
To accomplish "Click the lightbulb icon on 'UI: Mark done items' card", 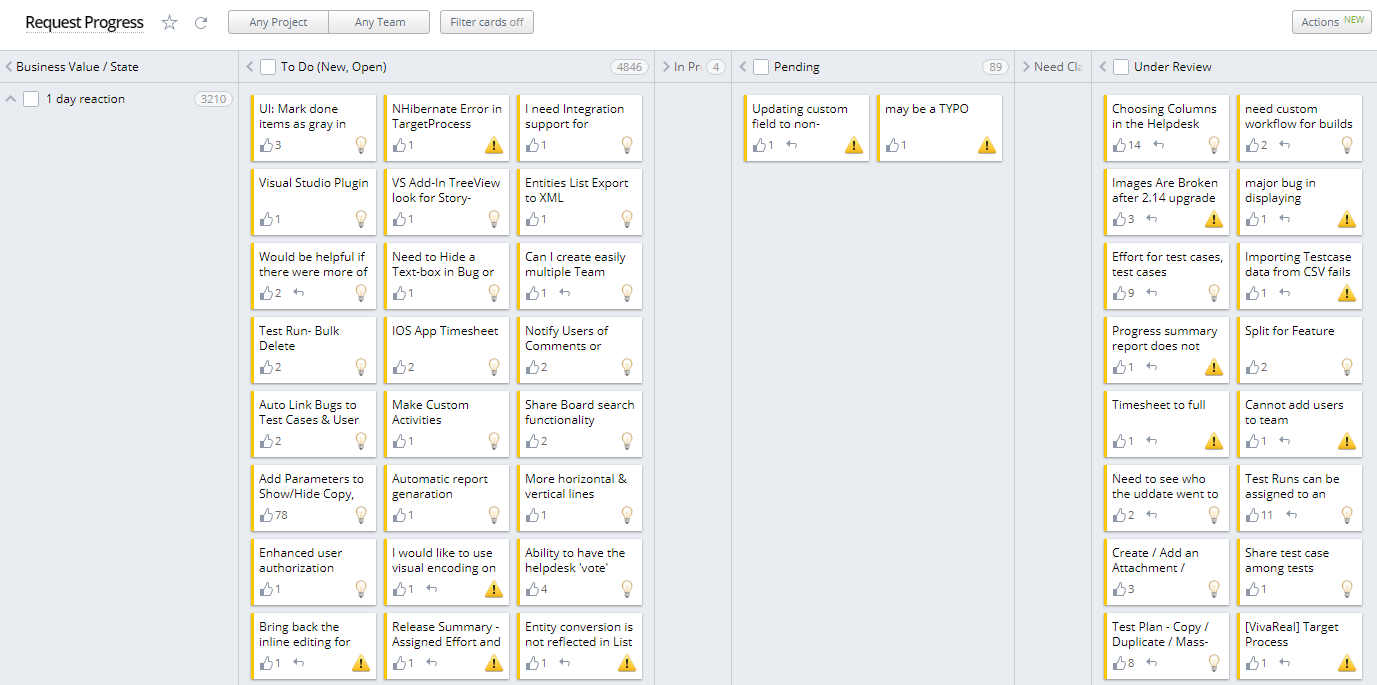I will (360, 145).
